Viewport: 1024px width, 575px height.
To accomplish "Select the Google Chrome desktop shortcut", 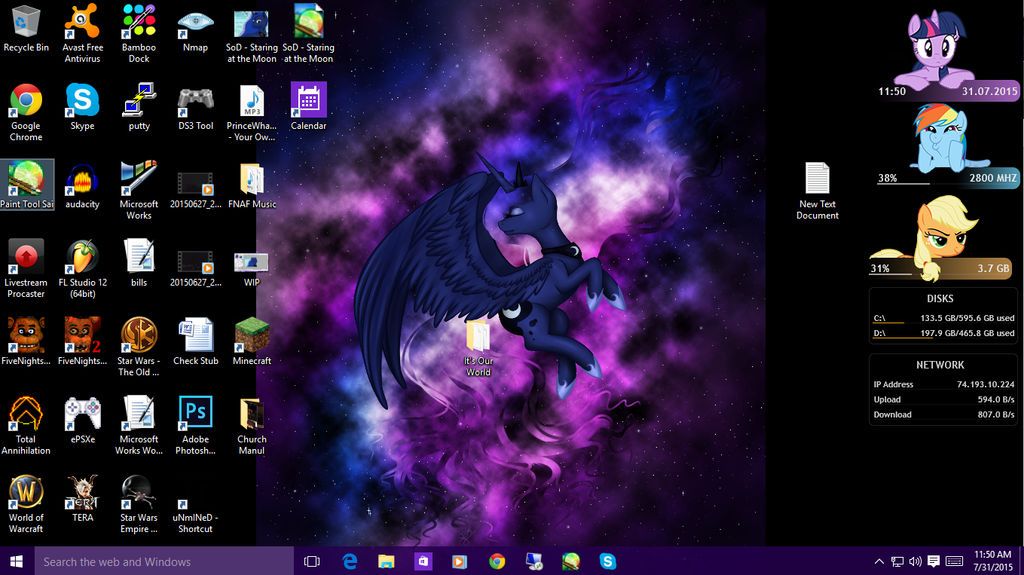I will click(x=26, y=101).
